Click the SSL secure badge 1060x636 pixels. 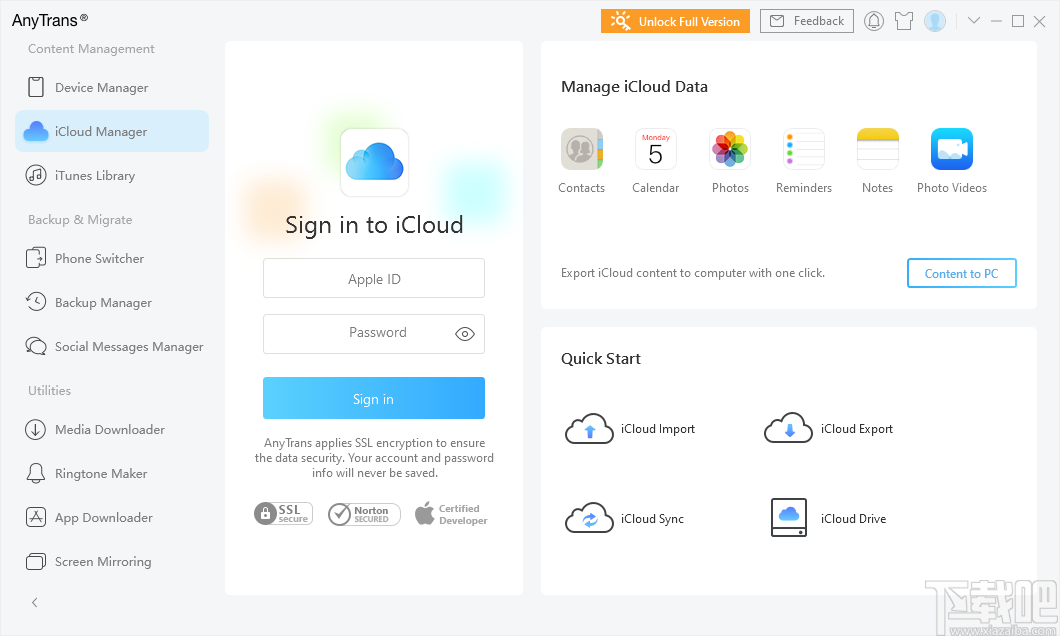[x=283, y=514]
